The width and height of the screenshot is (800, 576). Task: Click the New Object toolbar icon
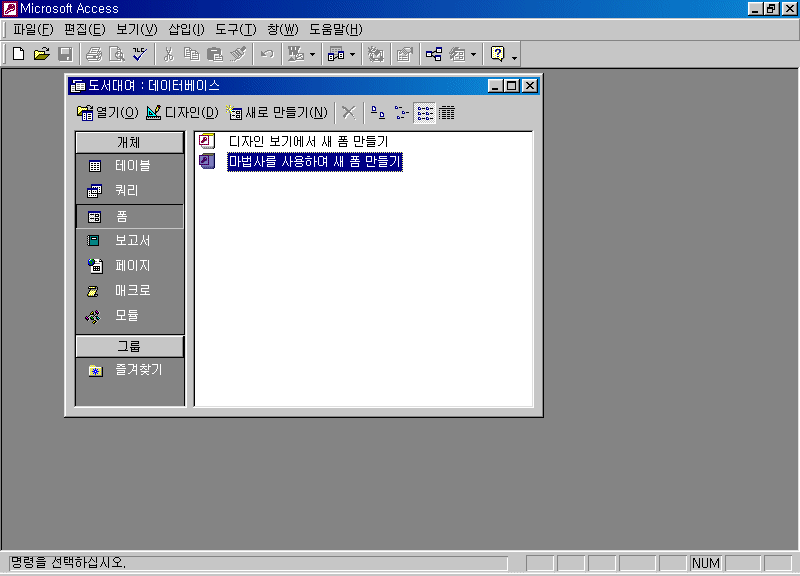click(x=457, y=54)
